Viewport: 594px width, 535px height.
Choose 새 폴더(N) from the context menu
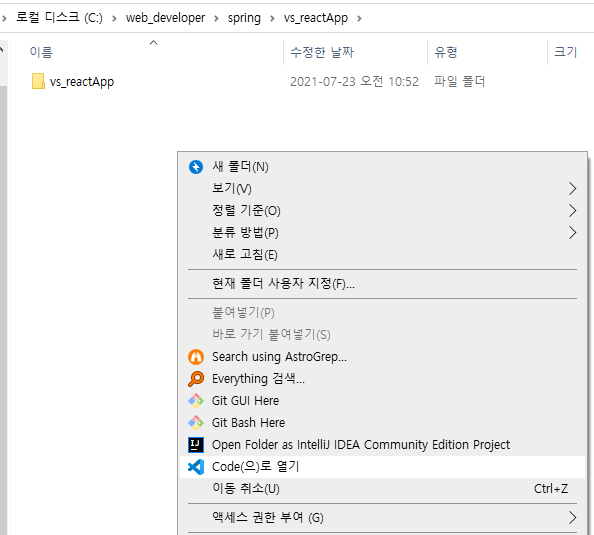383,167
